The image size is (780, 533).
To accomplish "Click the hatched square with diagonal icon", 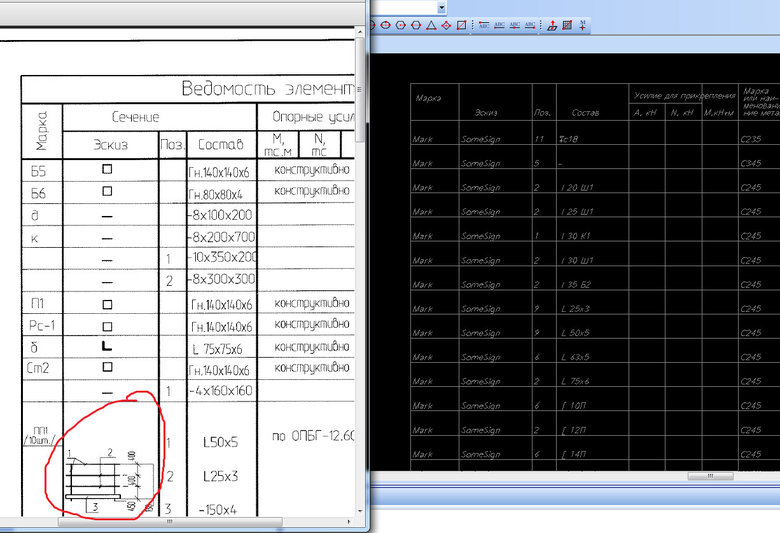I will pyautogui.click(x=567, y=25).
